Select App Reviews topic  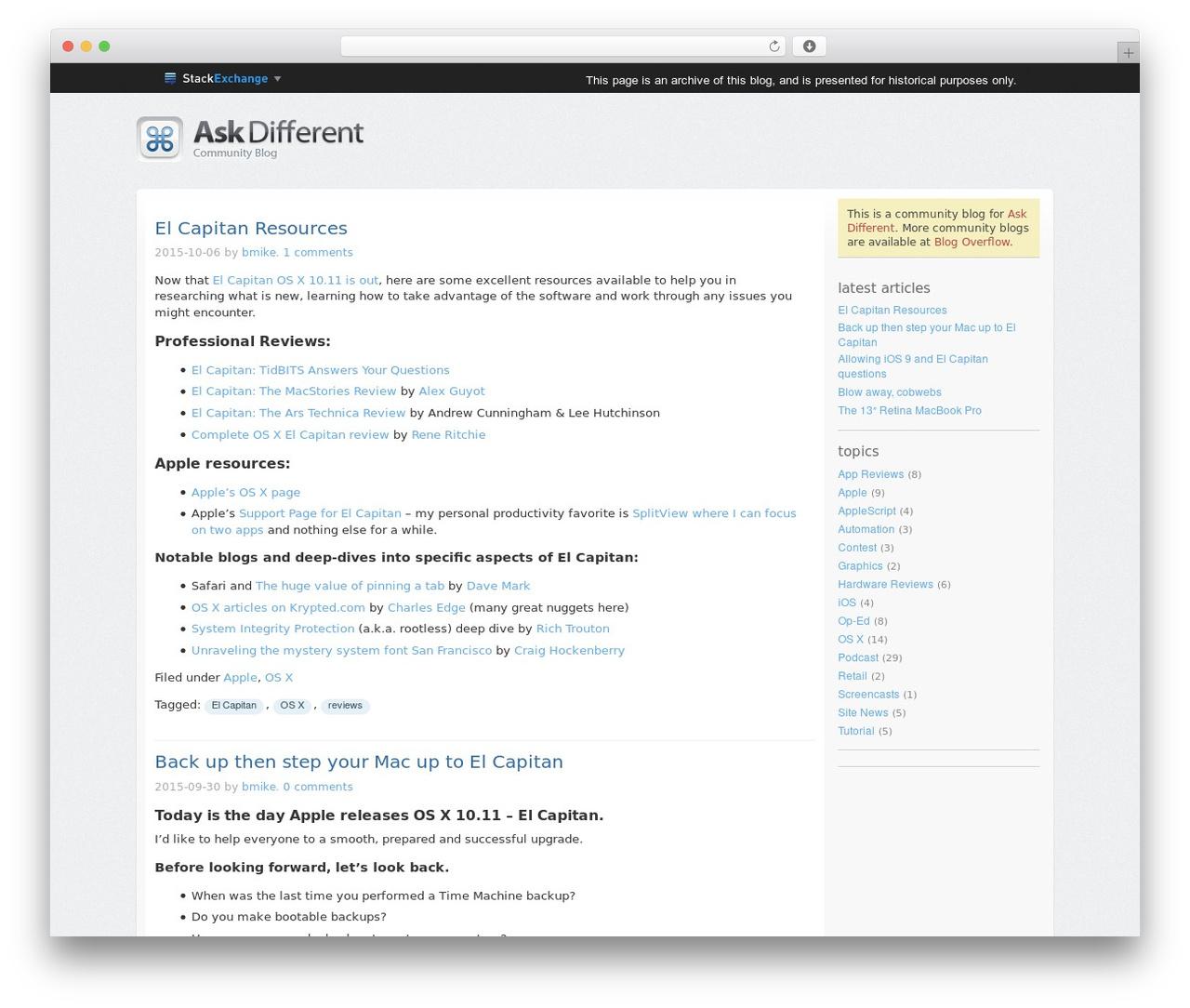870,474
